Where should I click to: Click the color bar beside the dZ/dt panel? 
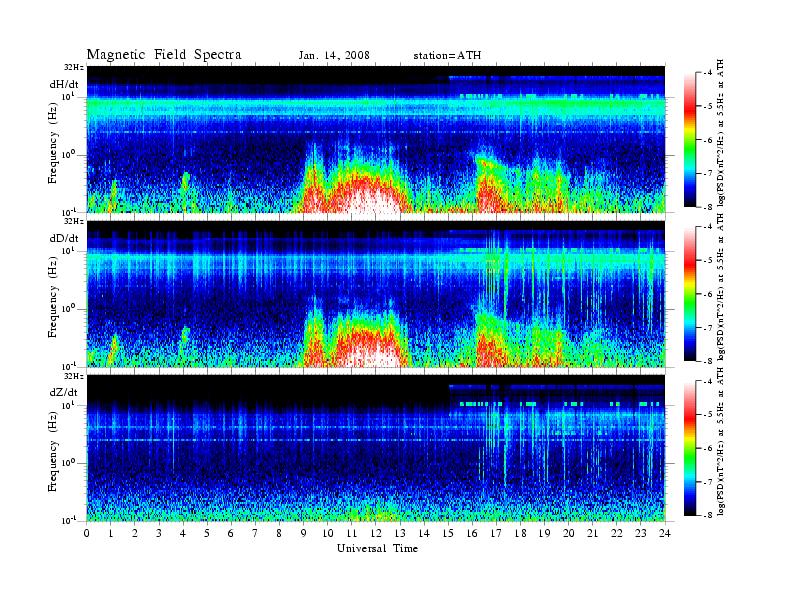pyautogui.click(x=690, y=448)
